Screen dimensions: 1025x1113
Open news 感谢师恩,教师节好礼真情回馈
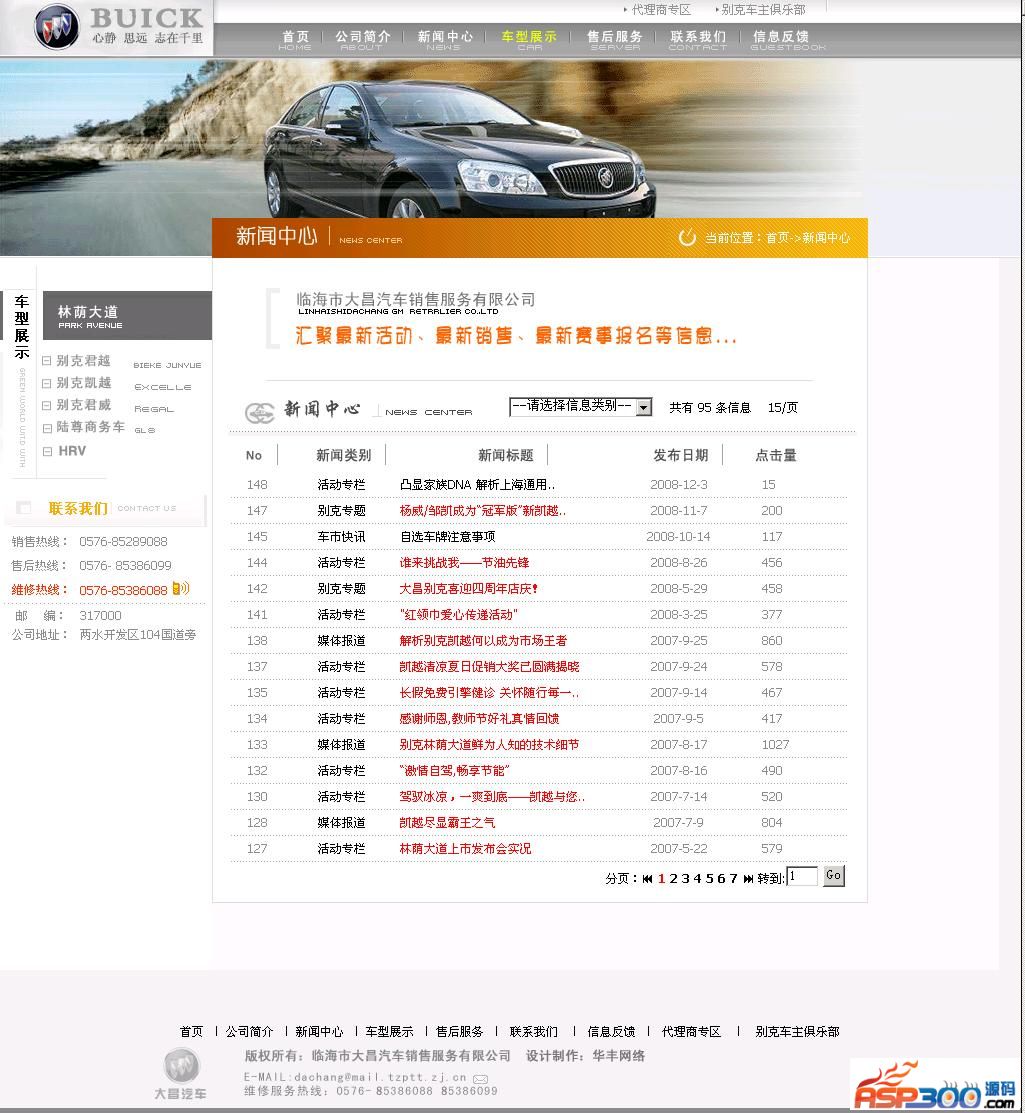(x=479, y=719)
